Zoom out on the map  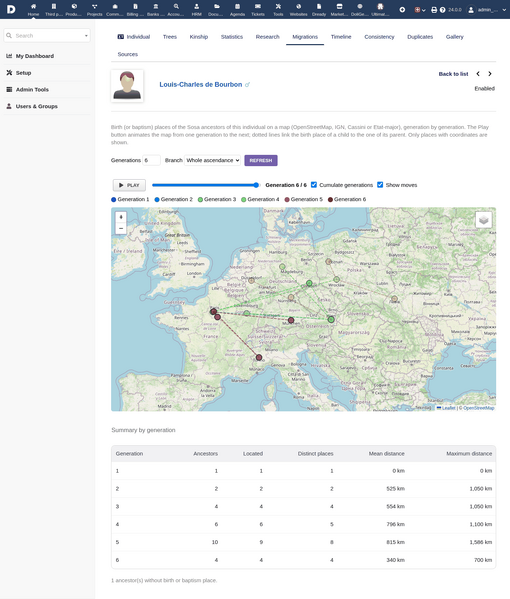point(121,228)
